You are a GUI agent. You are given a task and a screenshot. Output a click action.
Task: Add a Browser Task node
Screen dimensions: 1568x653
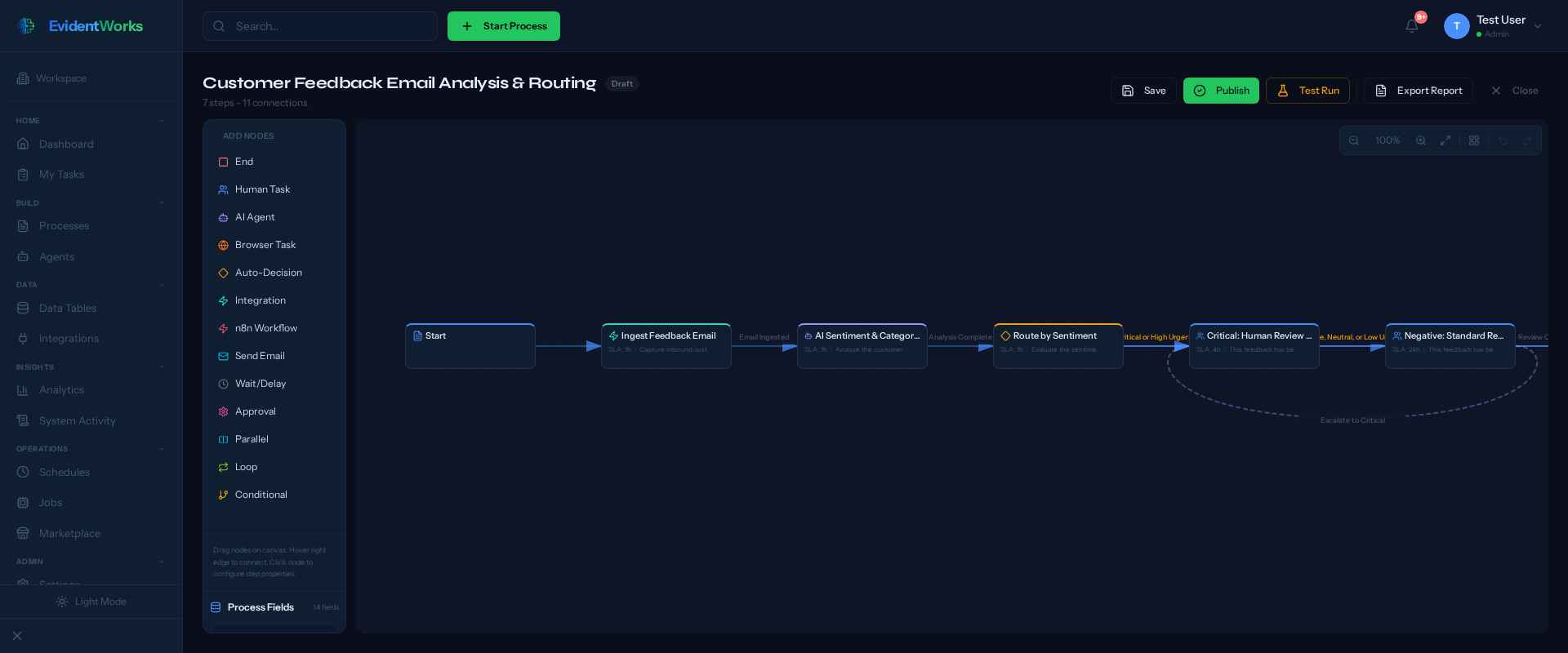tap(274, 245)
